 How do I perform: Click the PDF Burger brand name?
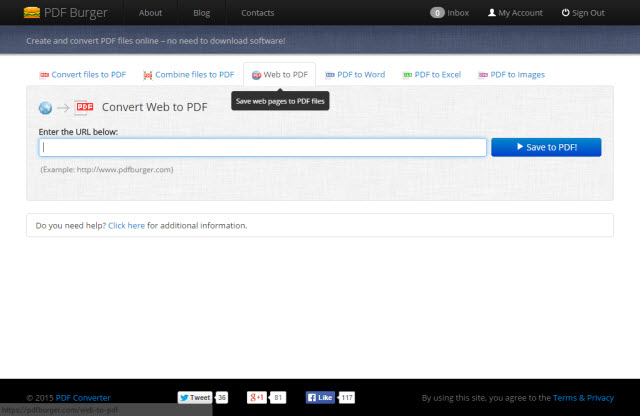[x=76, y=13]
